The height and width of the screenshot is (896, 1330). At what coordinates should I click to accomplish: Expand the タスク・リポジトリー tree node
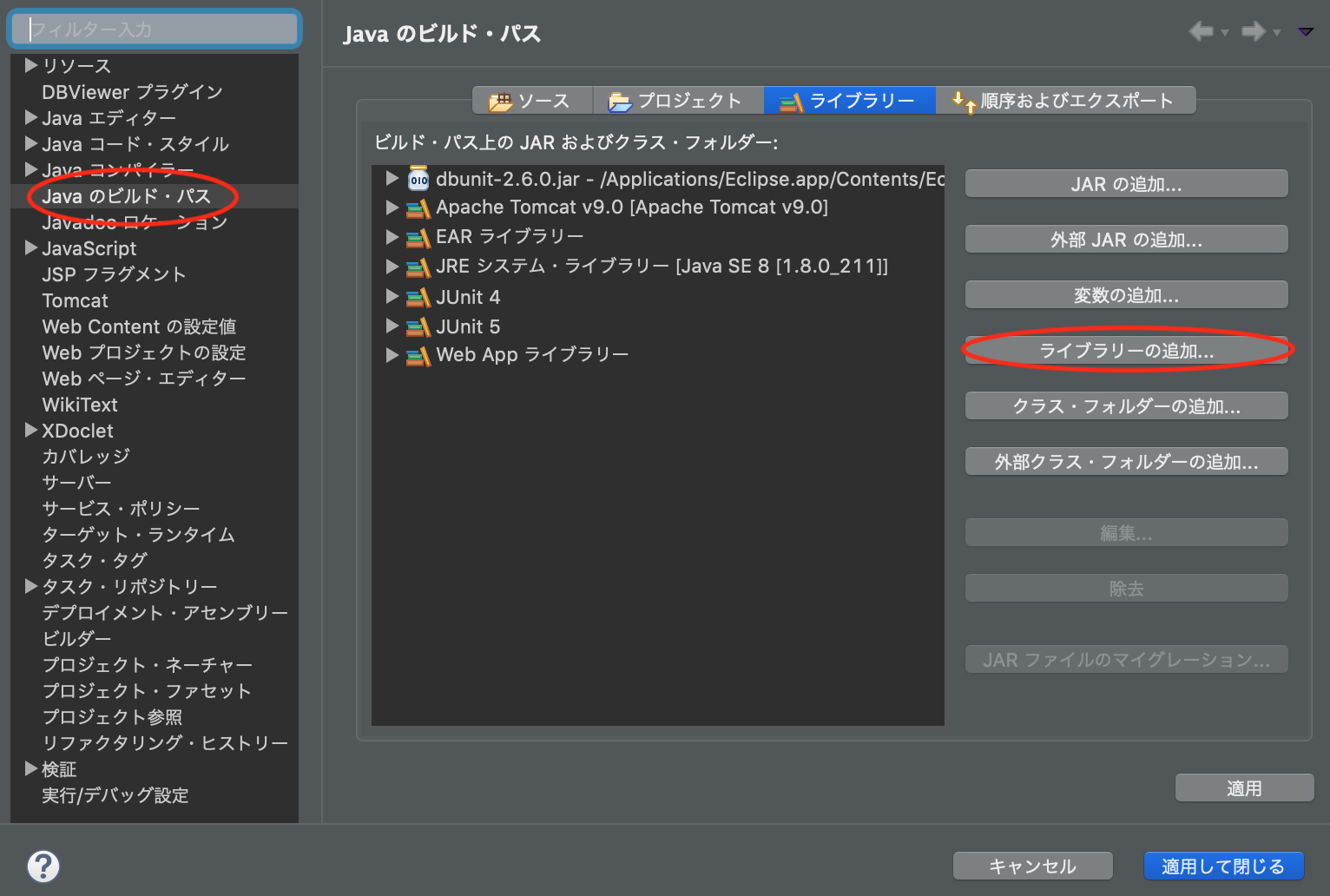[31, 586]
